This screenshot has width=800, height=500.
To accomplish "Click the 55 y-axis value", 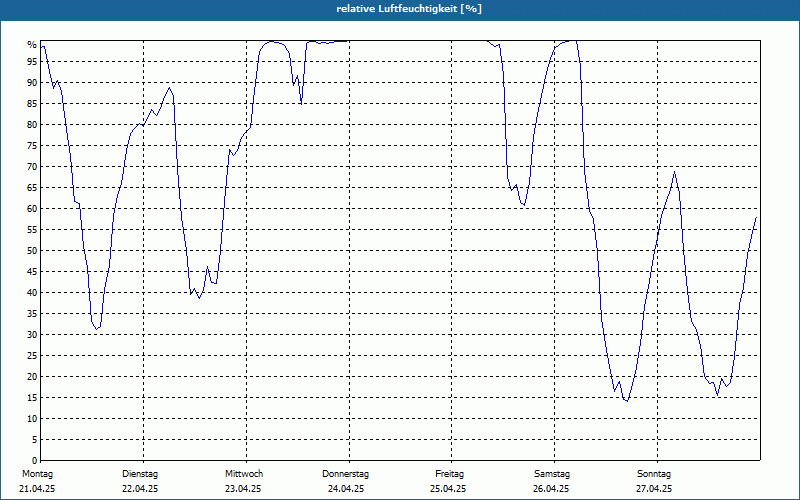I will (32, 230).
